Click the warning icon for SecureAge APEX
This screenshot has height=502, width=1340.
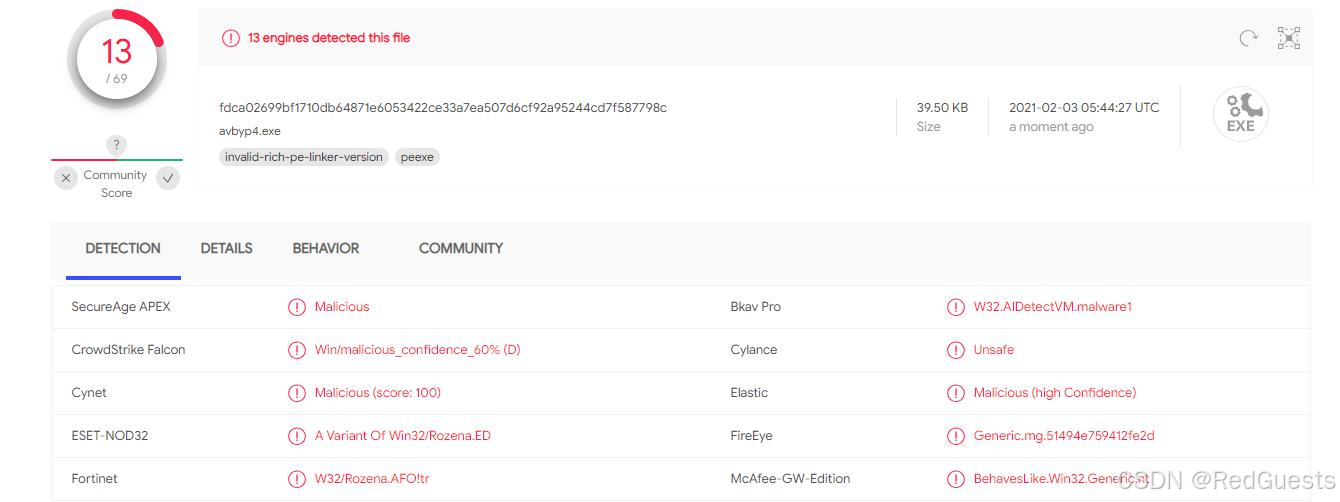[x=297, y=307]
